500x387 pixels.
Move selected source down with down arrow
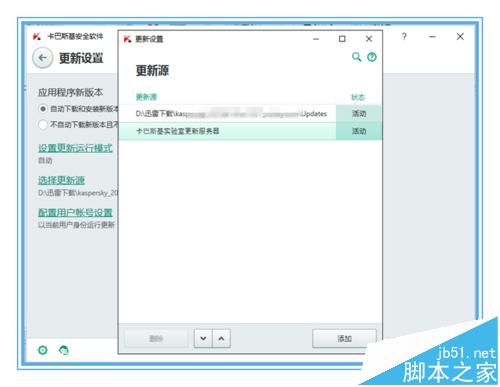(203, 338)
